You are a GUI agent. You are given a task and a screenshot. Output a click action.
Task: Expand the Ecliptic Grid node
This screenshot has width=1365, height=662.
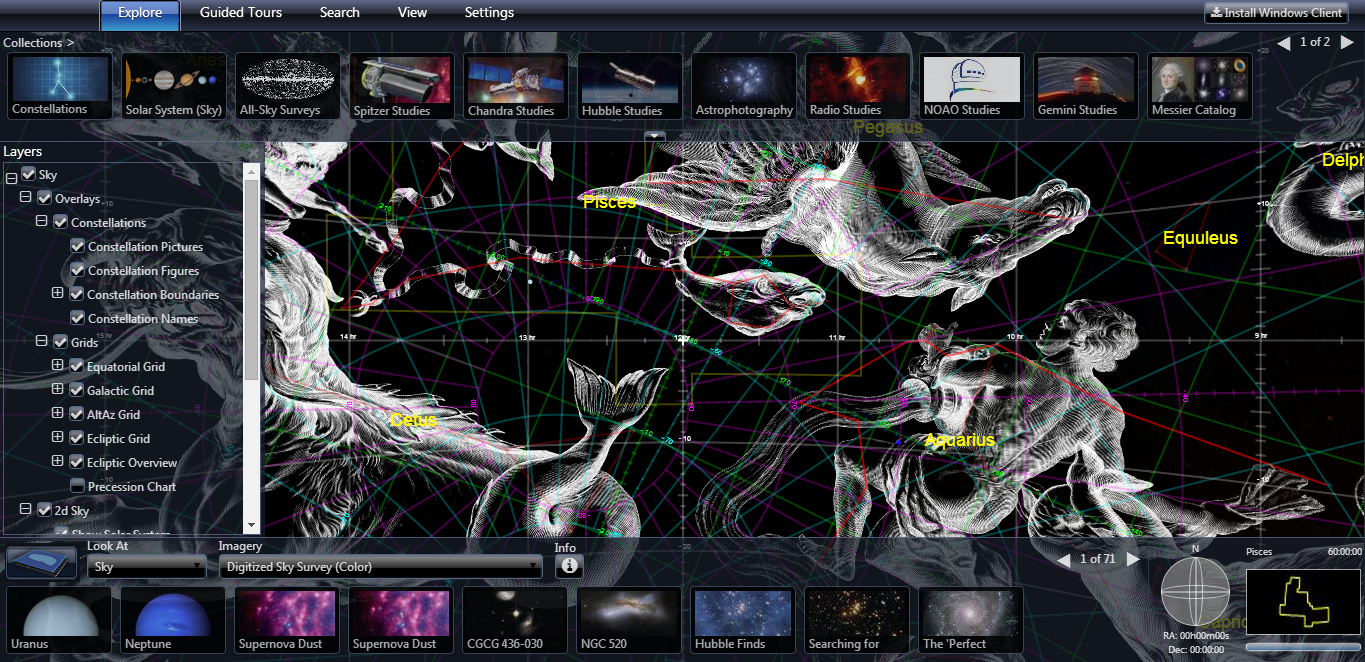[x=57, y=437]
